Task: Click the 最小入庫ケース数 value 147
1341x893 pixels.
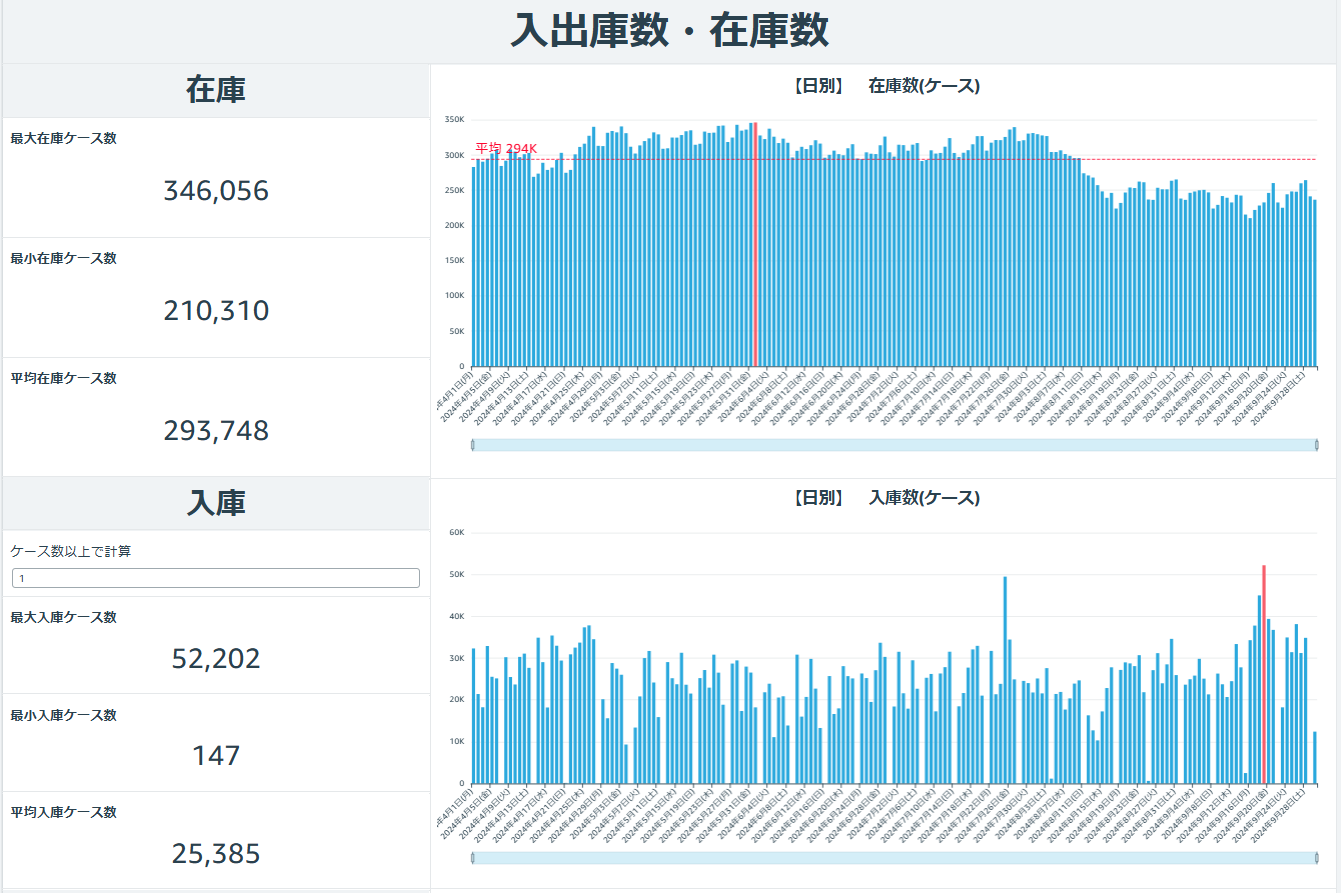Action: click(216, 756)
